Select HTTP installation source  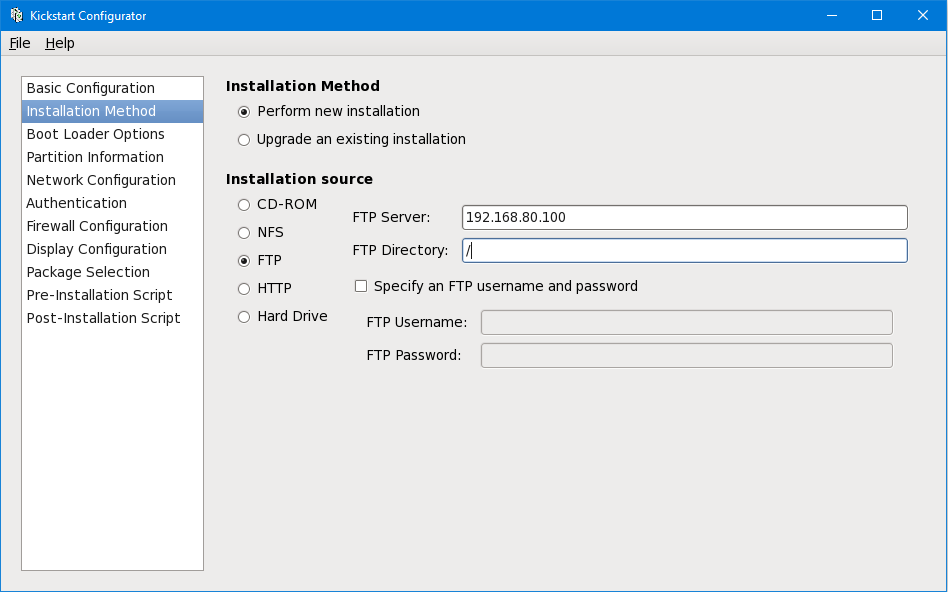(244, 289)
